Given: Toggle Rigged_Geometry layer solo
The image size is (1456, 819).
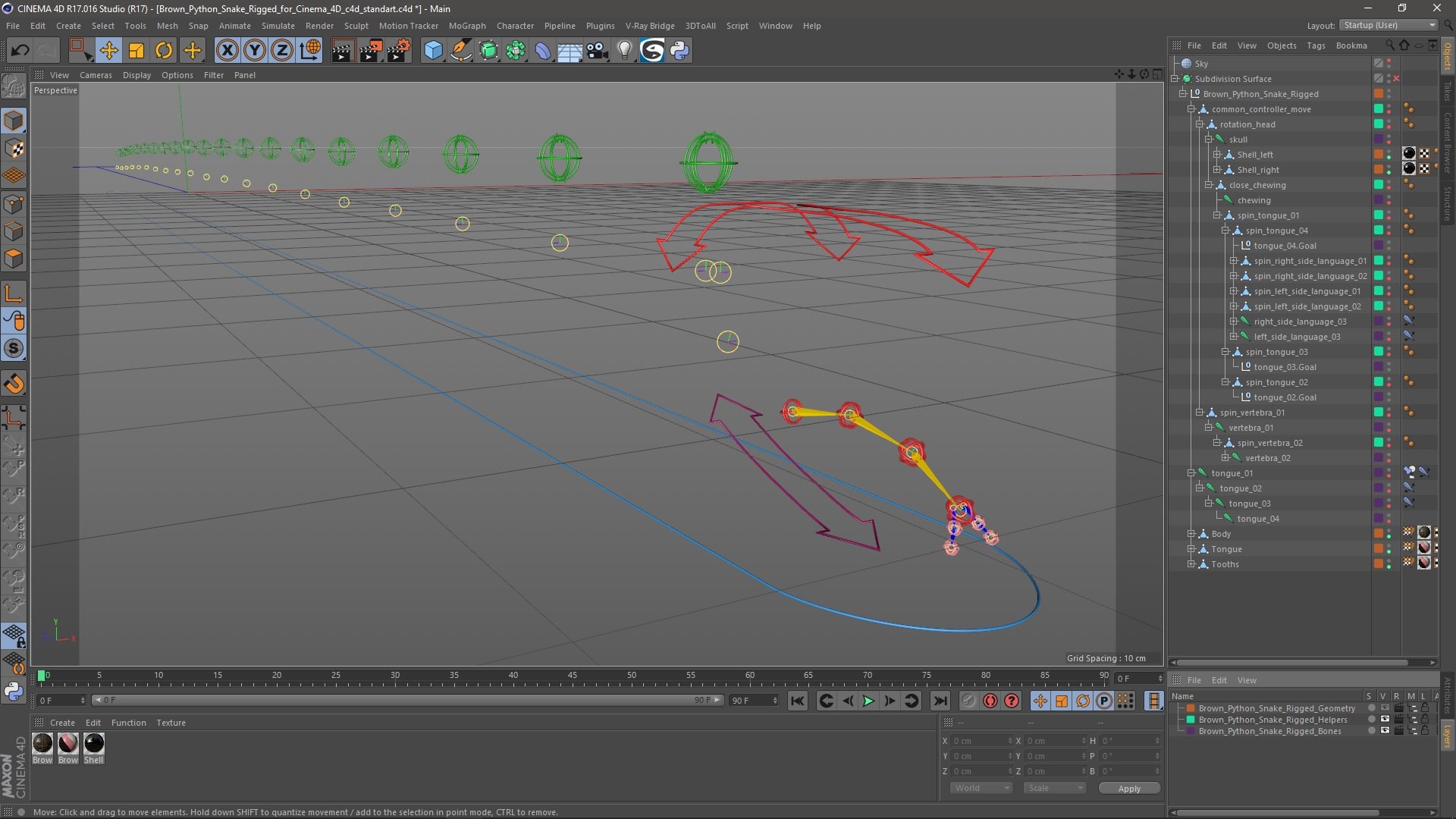Looking at the screenshot, I should point(1371,708).
